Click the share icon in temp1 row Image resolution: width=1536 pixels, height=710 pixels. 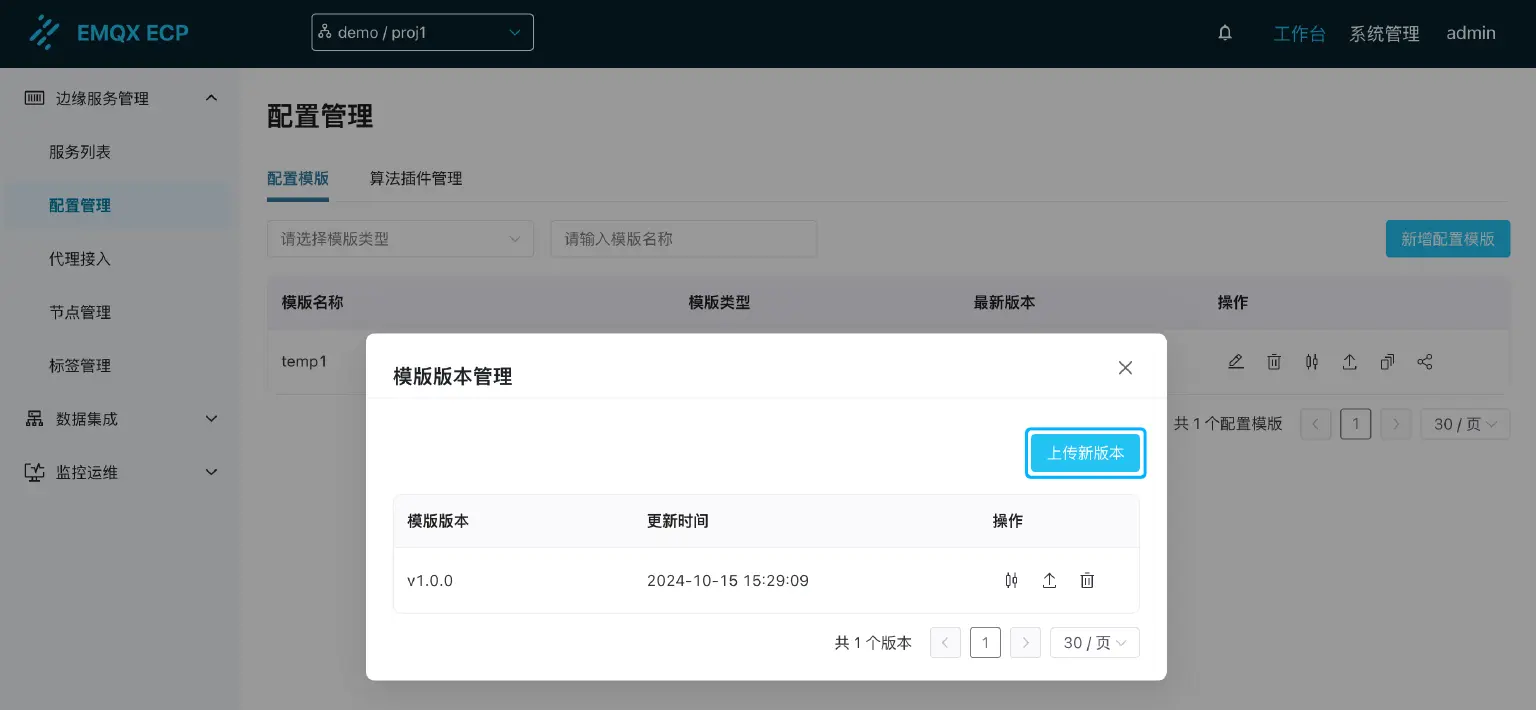(1425, 362)
